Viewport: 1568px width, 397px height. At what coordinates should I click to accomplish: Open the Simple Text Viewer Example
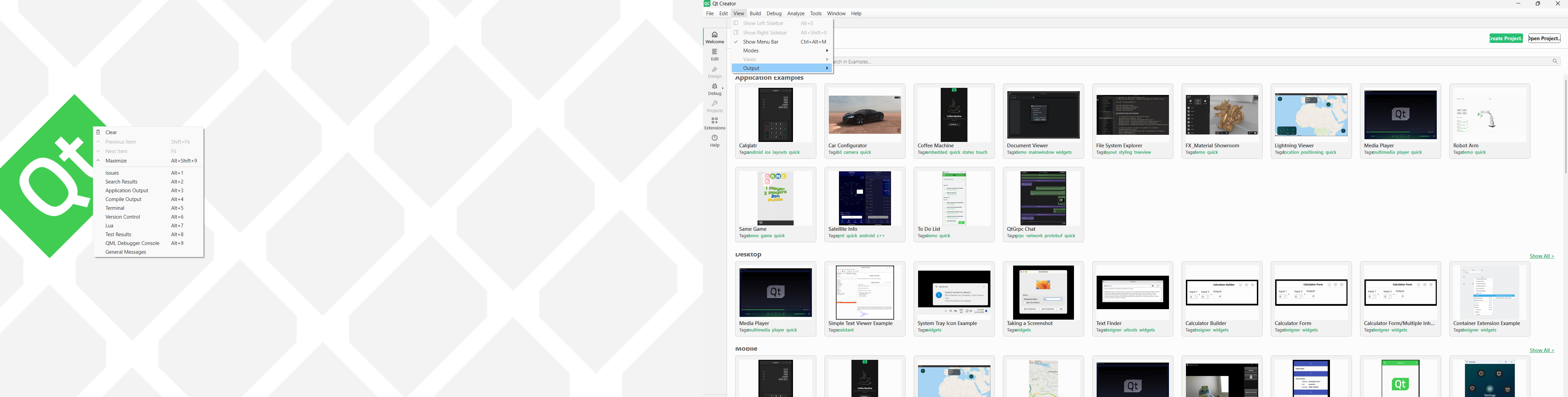tap(865, 299)
